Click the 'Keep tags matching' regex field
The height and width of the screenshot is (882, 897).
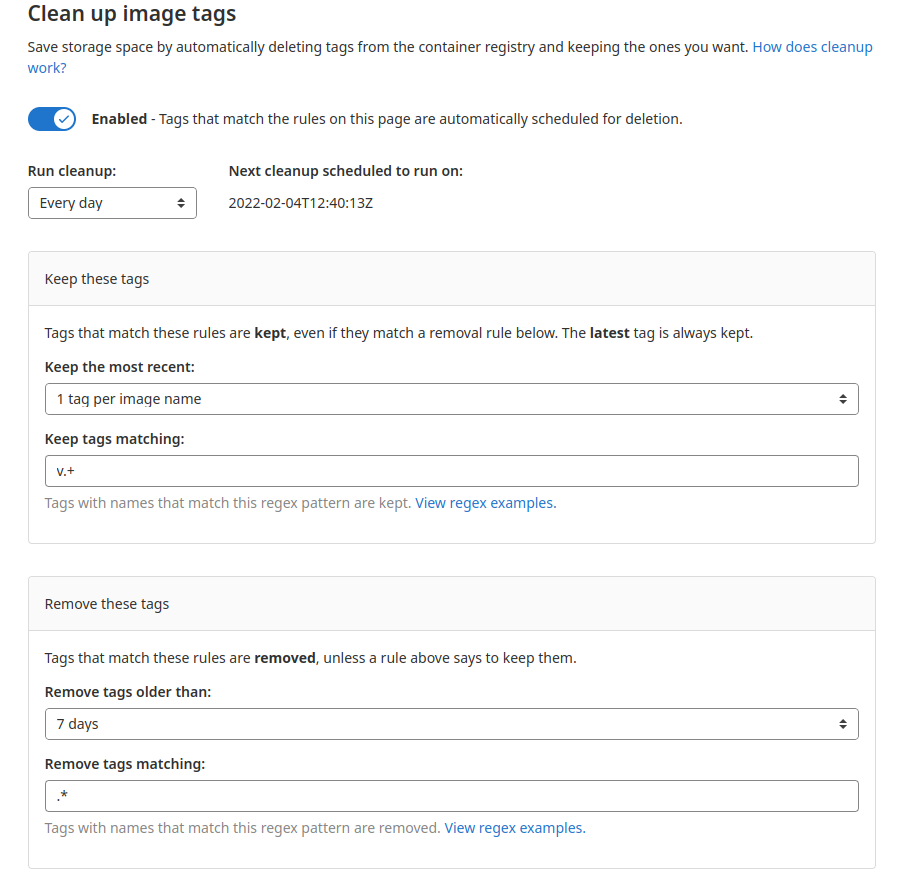(451, 471)
